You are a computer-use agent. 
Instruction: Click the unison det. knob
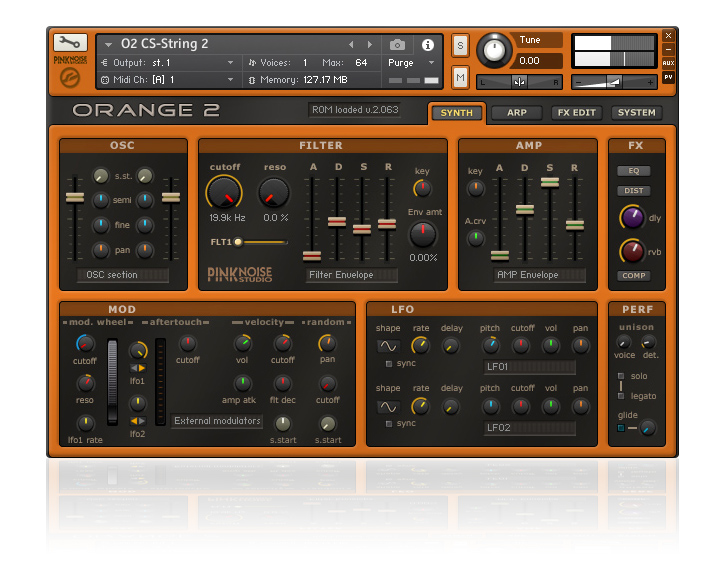point(649,342)
